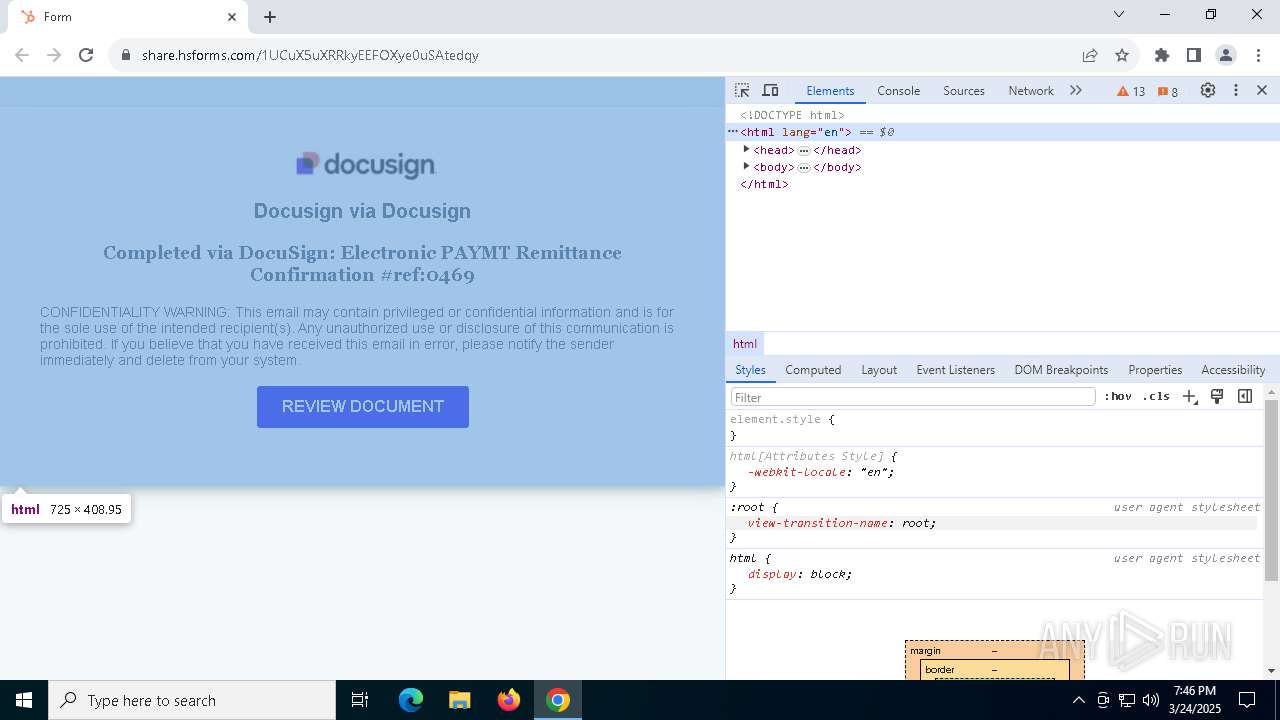This screenshot has height=720, width=1280.
Task: Open Windows Start menu
Action: tap(24, 700)
